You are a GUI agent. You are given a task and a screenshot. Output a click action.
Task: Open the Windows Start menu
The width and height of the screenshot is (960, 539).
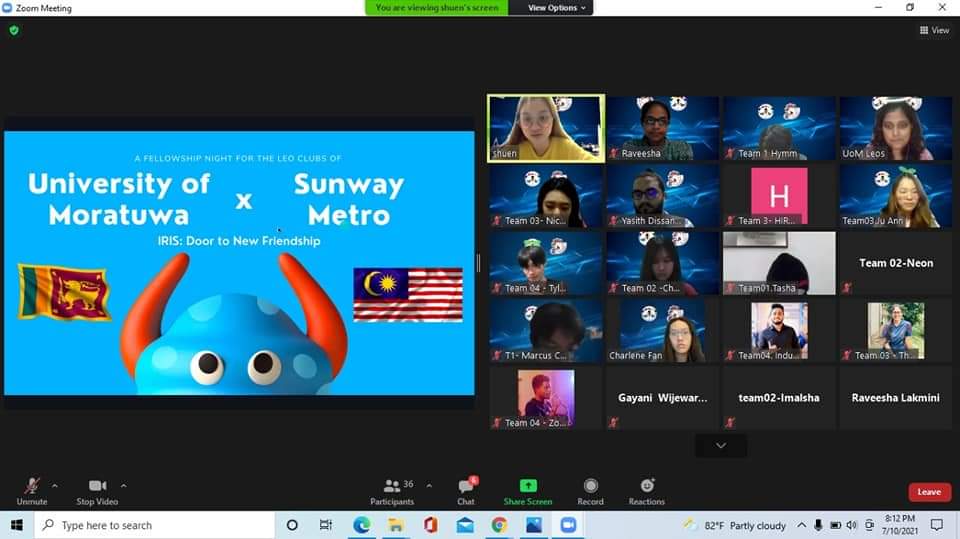[17, 525]
